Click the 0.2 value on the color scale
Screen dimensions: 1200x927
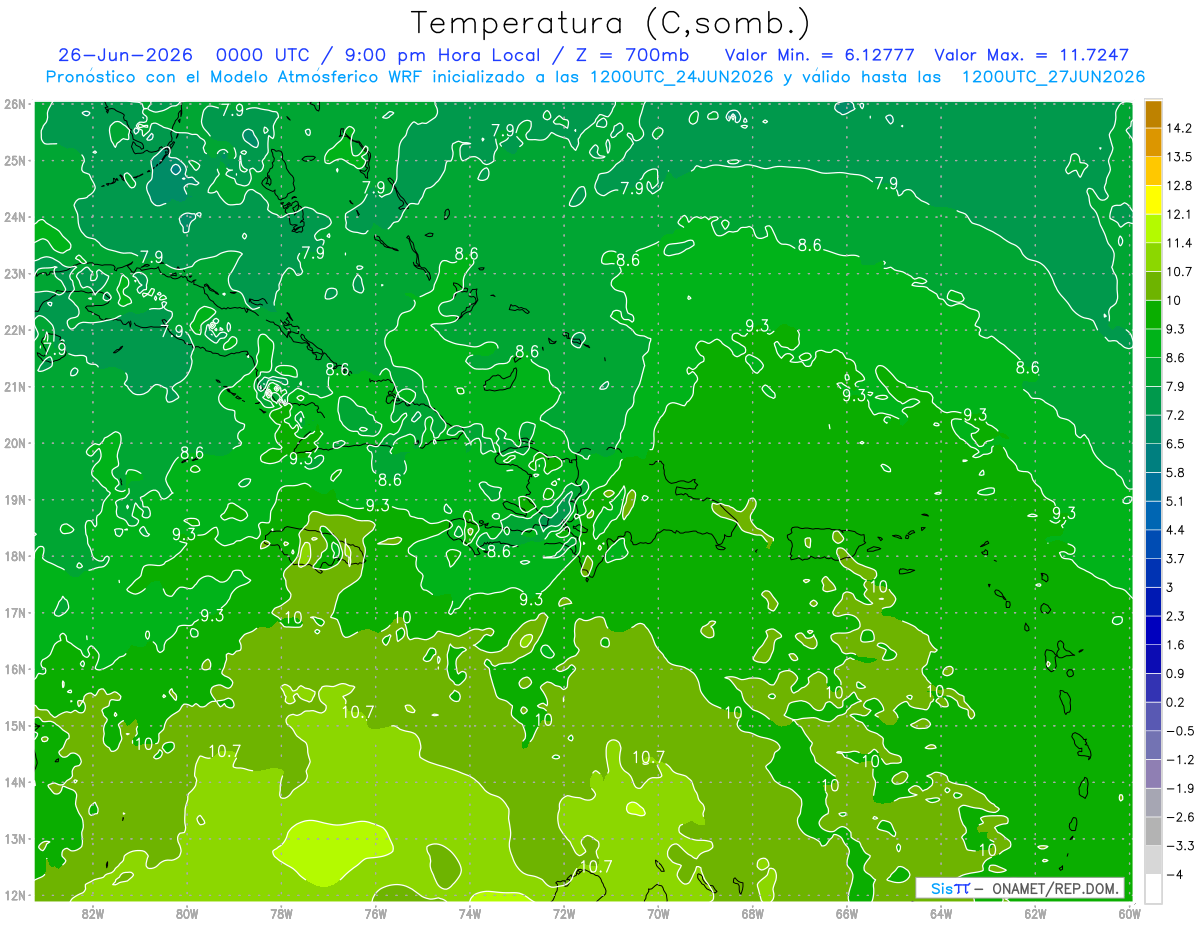[1176, 702]
